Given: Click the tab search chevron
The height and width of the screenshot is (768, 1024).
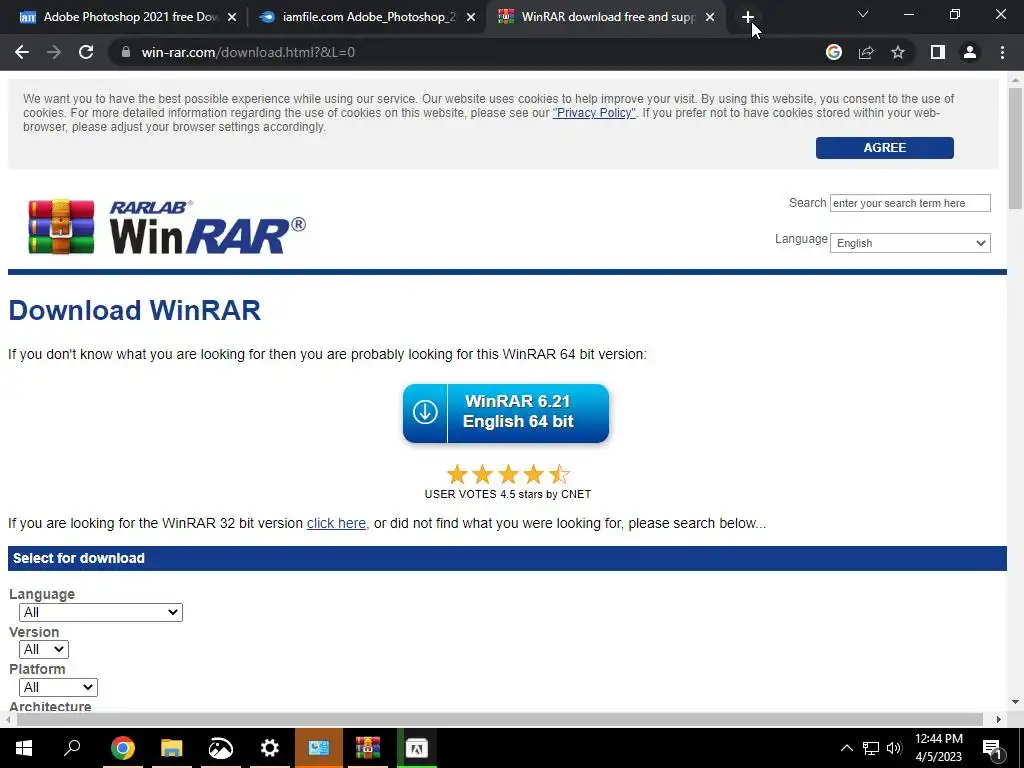Looking at the screenshot, I should 863,14.
